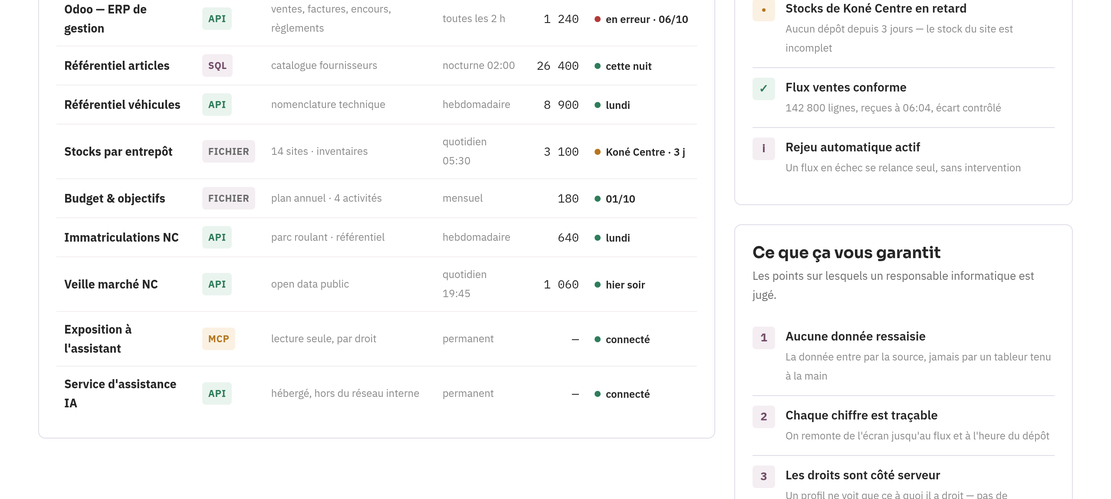Click the 'Rejeu automatique actif' alert title

[853, 147]
